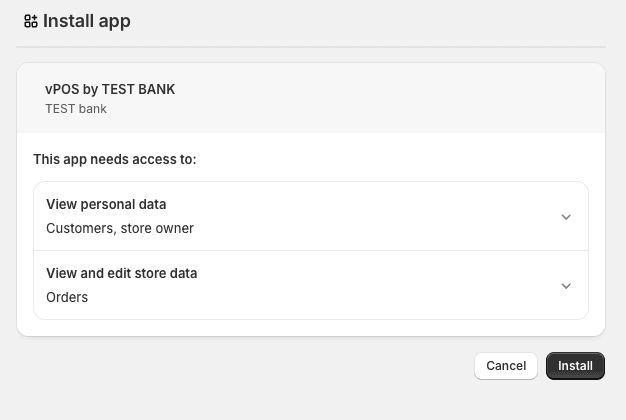Click the divider line under Install app heading
Image resolution: width=626 pixels, height=420 pixels.
point(310,47)
